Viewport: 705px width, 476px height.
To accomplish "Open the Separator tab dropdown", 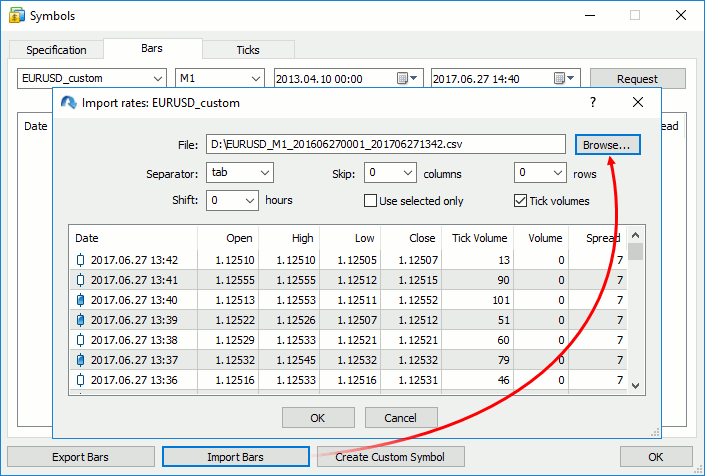I will pyautogui.click(x=239, y=173).
